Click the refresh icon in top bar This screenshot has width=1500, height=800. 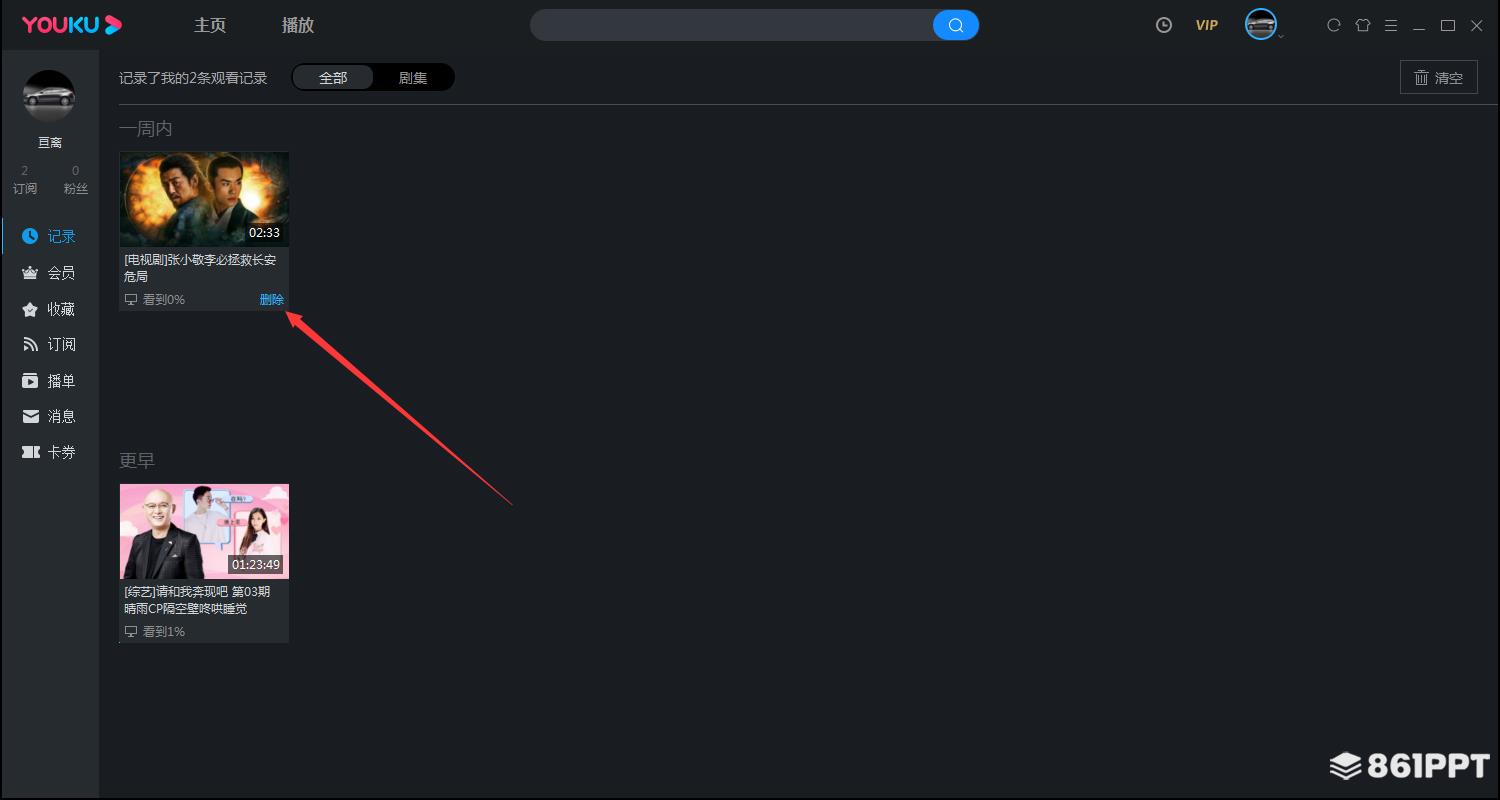pyautogui.click(x=1333, y=25)
